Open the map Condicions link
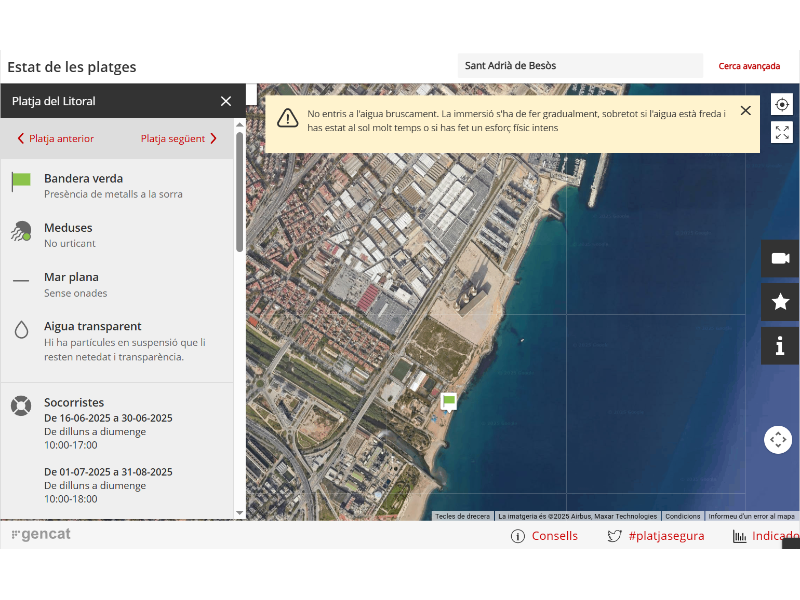This screenshot has height=600, width=800. (683, 516)
